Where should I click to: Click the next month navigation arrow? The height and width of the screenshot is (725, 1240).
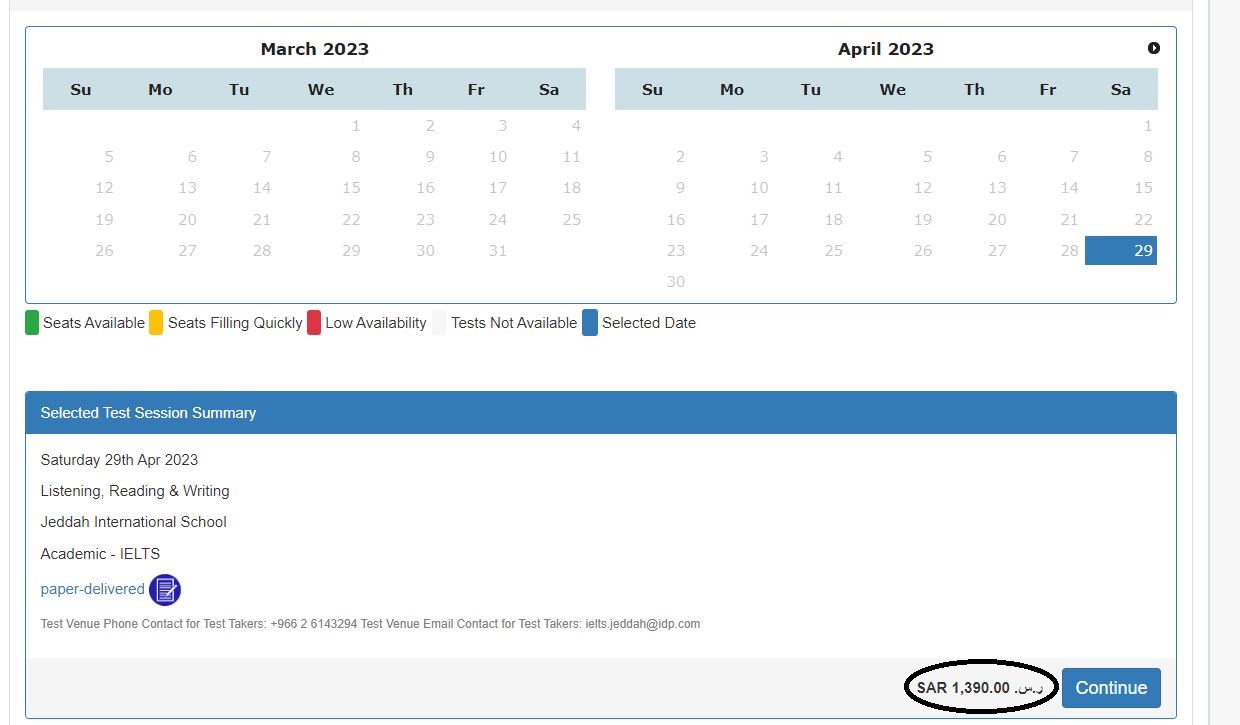point(1154,47)
